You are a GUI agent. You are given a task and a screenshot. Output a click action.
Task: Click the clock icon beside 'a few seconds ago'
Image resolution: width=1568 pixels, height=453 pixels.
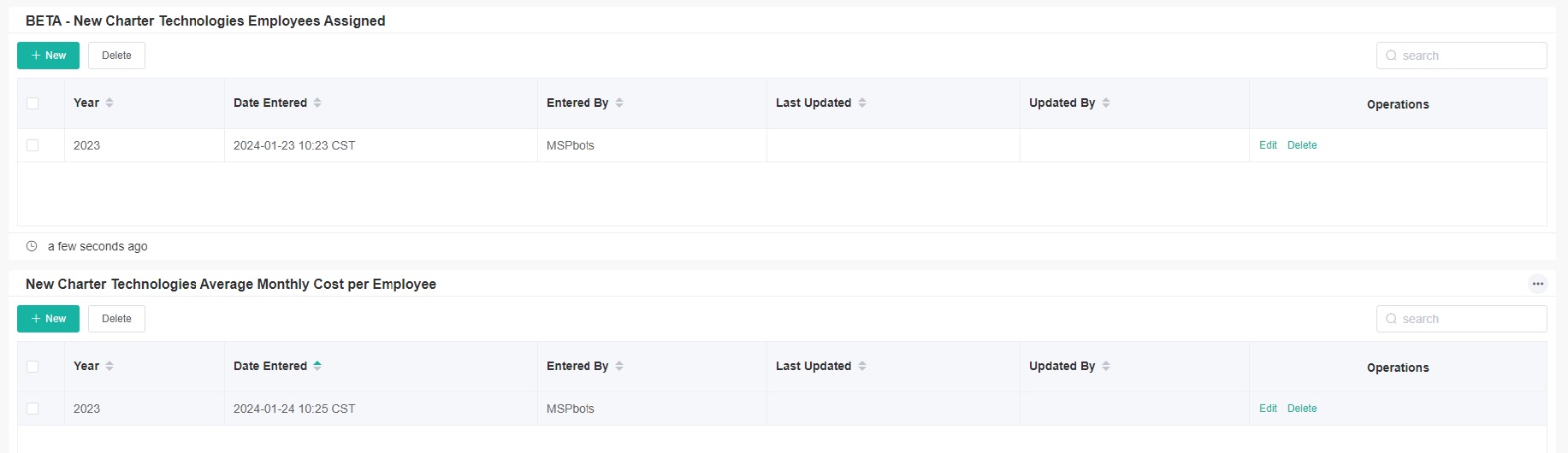tap(32, 246)
